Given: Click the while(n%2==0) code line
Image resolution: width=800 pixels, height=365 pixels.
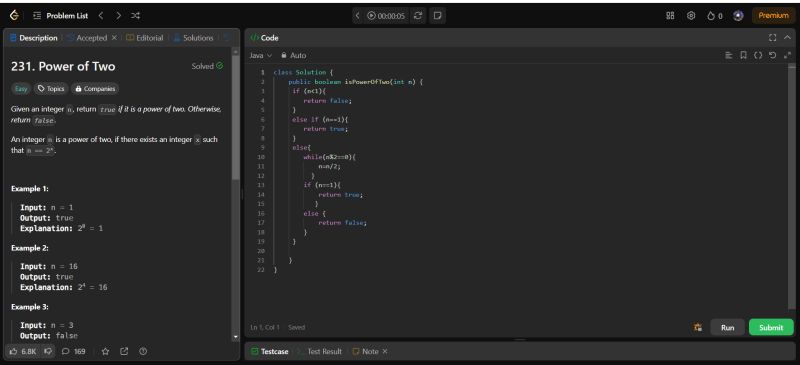Looking at the screenshot, I should pyautogui.click(x=329, y=157).
